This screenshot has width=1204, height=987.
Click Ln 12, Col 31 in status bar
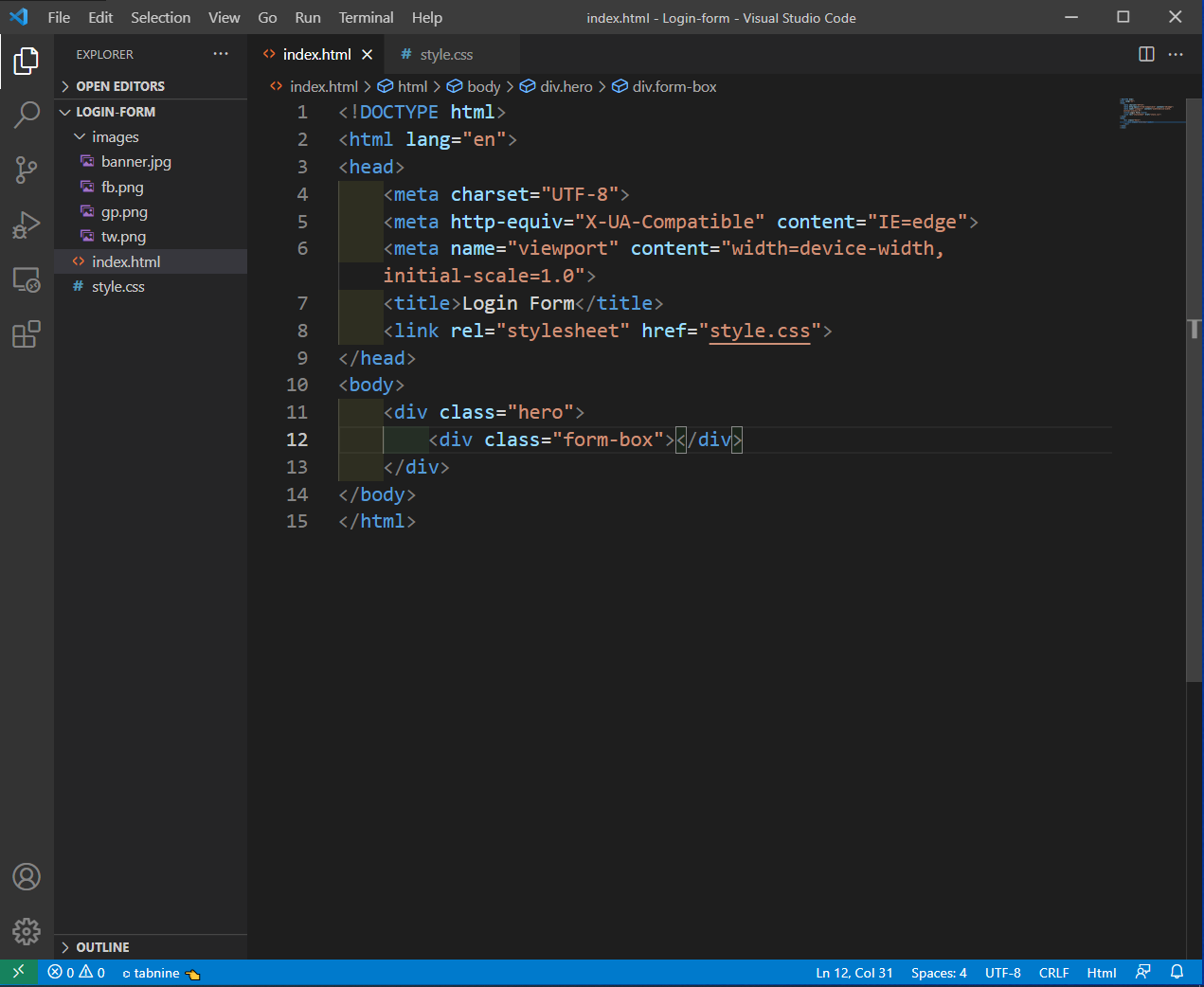pos(854,973)
